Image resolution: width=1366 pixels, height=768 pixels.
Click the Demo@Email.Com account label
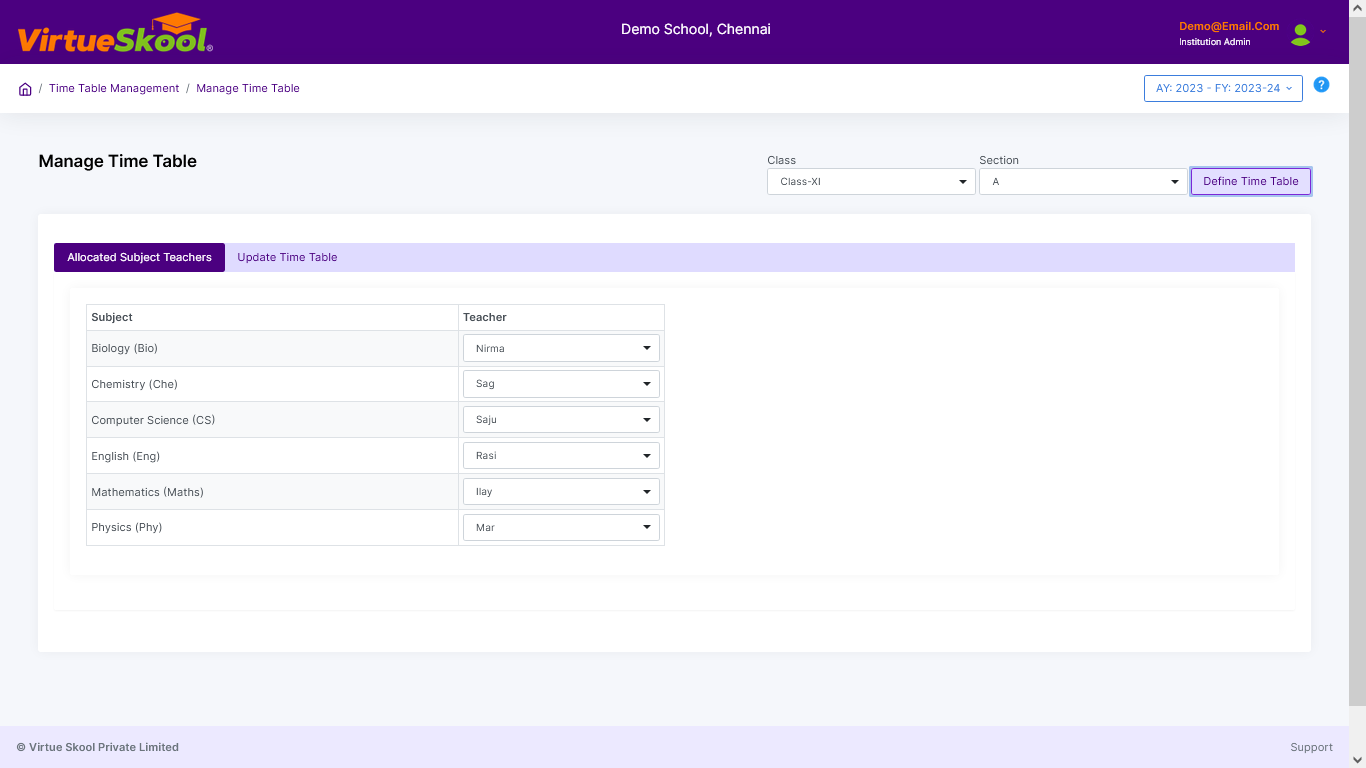pos(1229,26)
